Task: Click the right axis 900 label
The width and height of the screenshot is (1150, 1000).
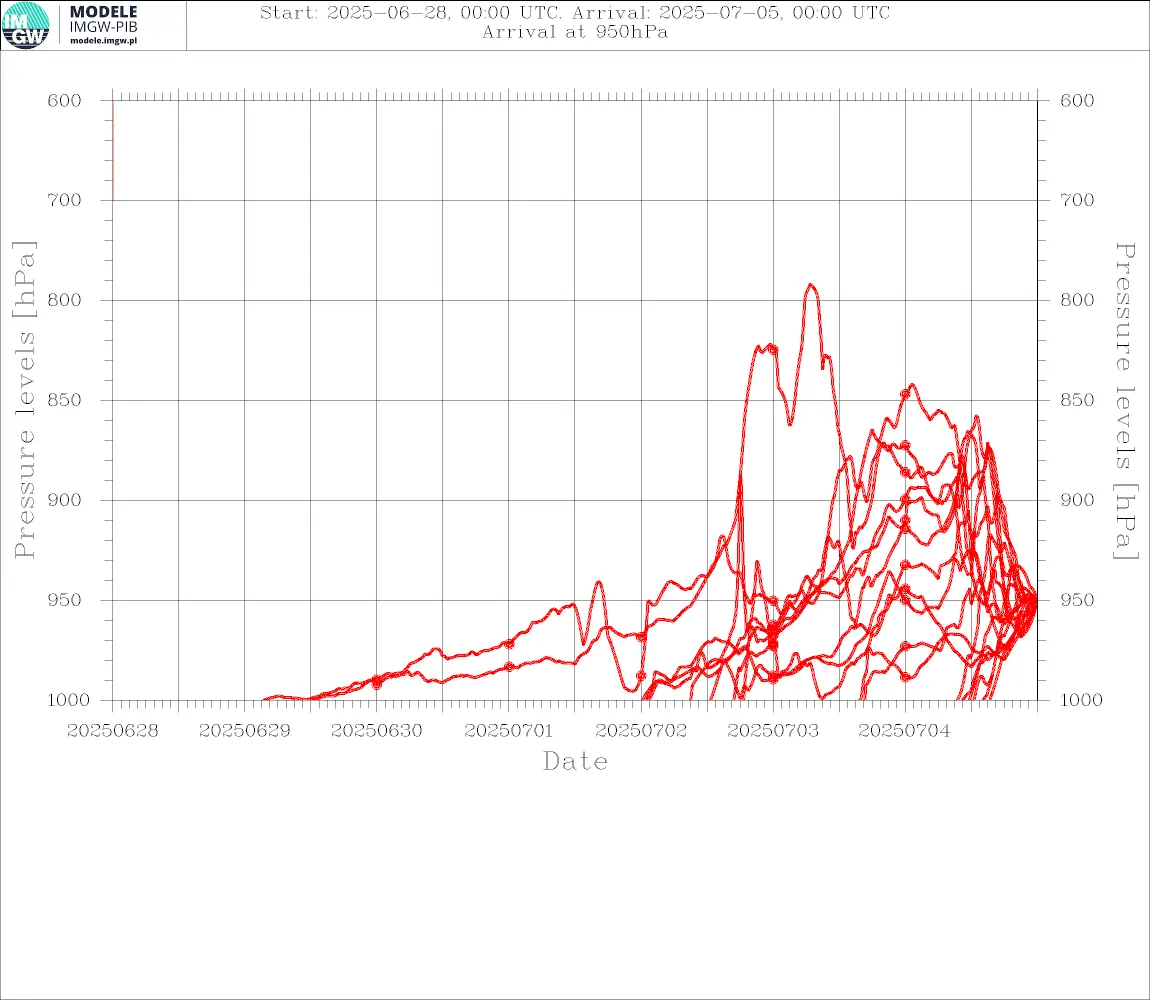Action: pos(1077,500)
